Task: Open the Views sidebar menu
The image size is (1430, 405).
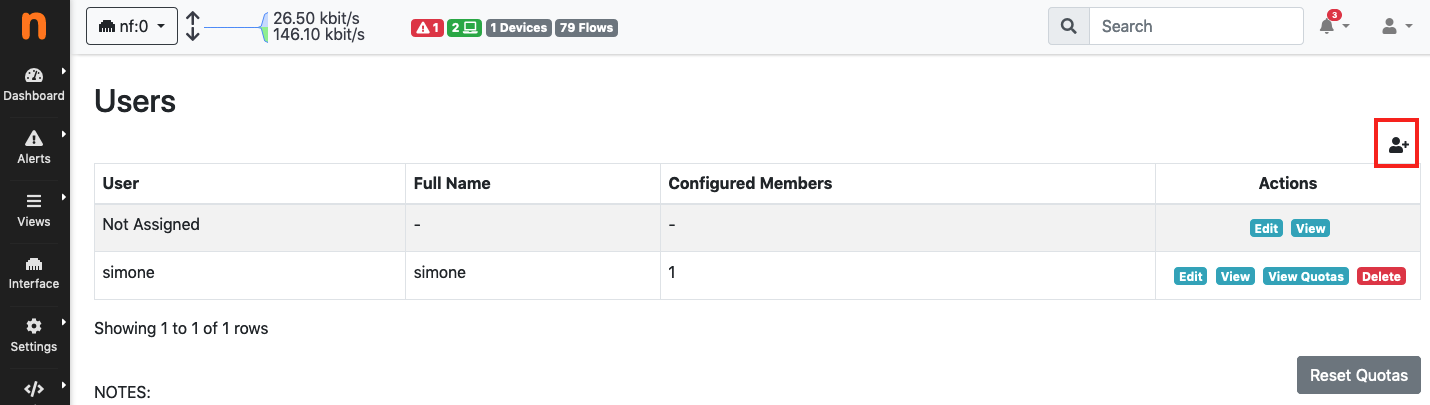Action: click(34, 210)
